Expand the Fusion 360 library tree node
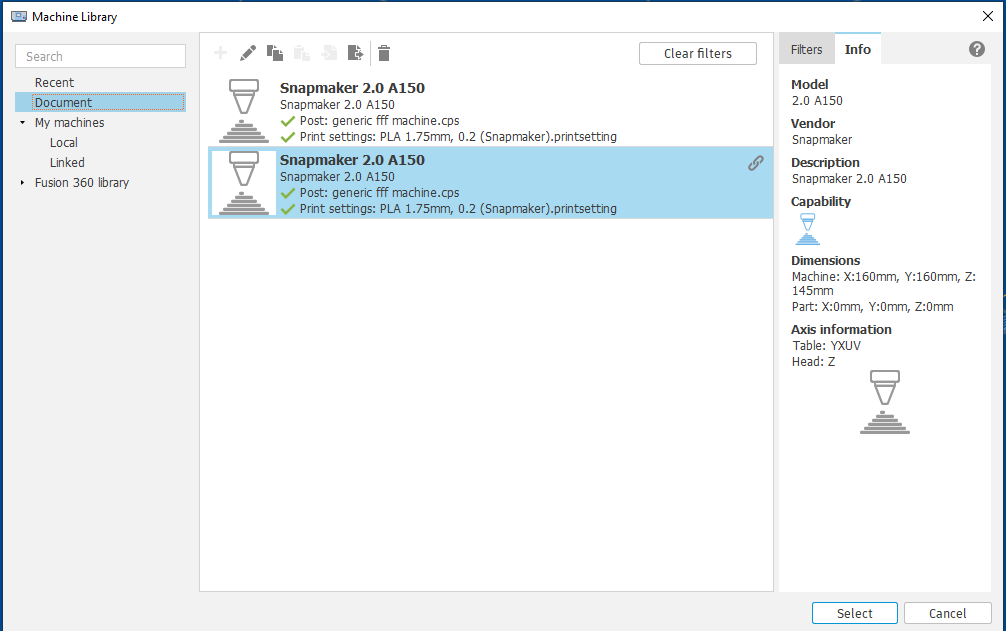1006x631 pixels. coord(22,183)
